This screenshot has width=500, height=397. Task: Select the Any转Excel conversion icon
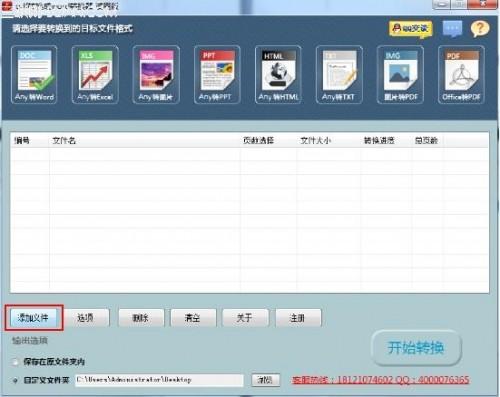tap(95, 75)
